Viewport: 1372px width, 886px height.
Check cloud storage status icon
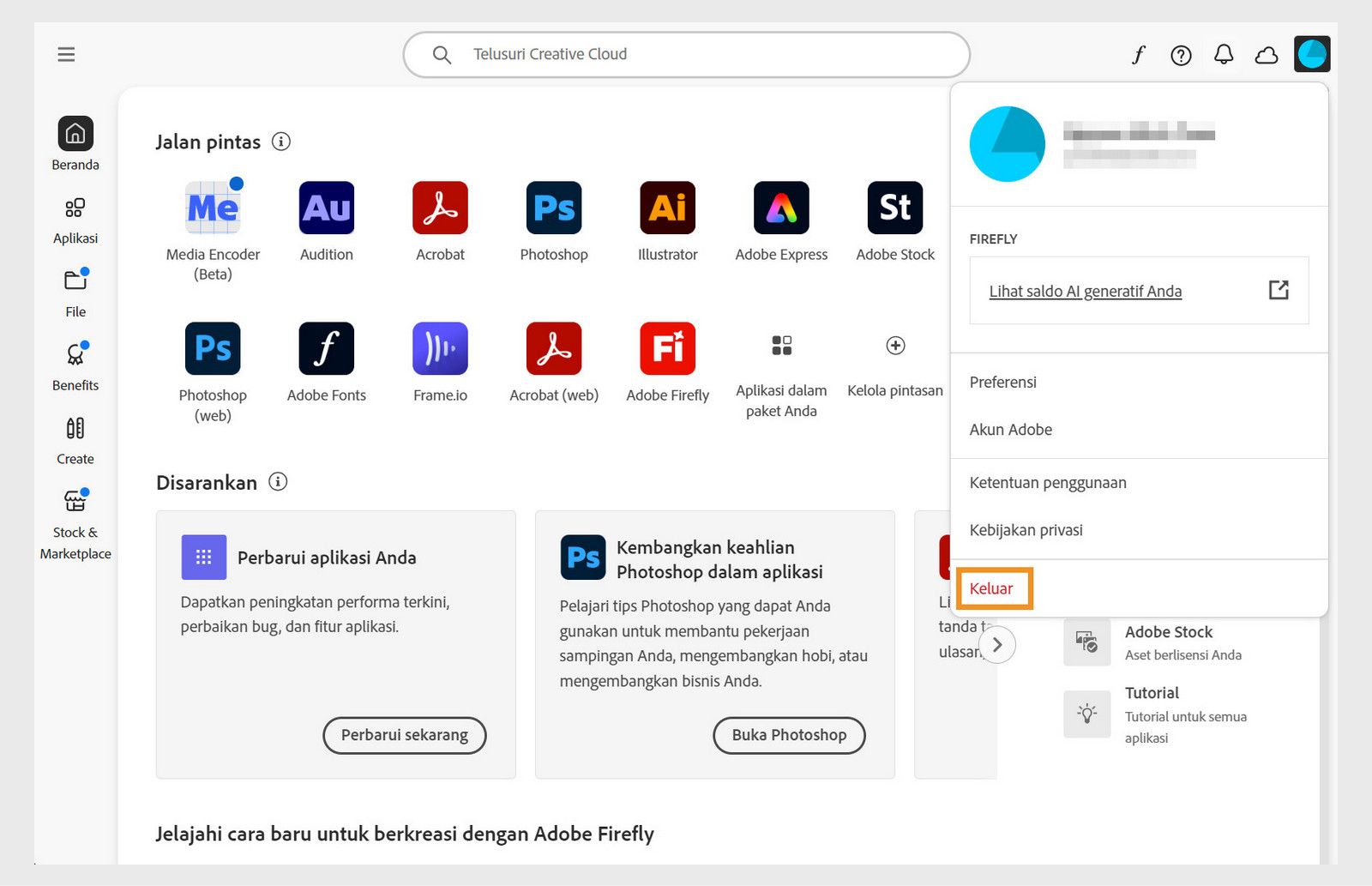pos(1267,54)
